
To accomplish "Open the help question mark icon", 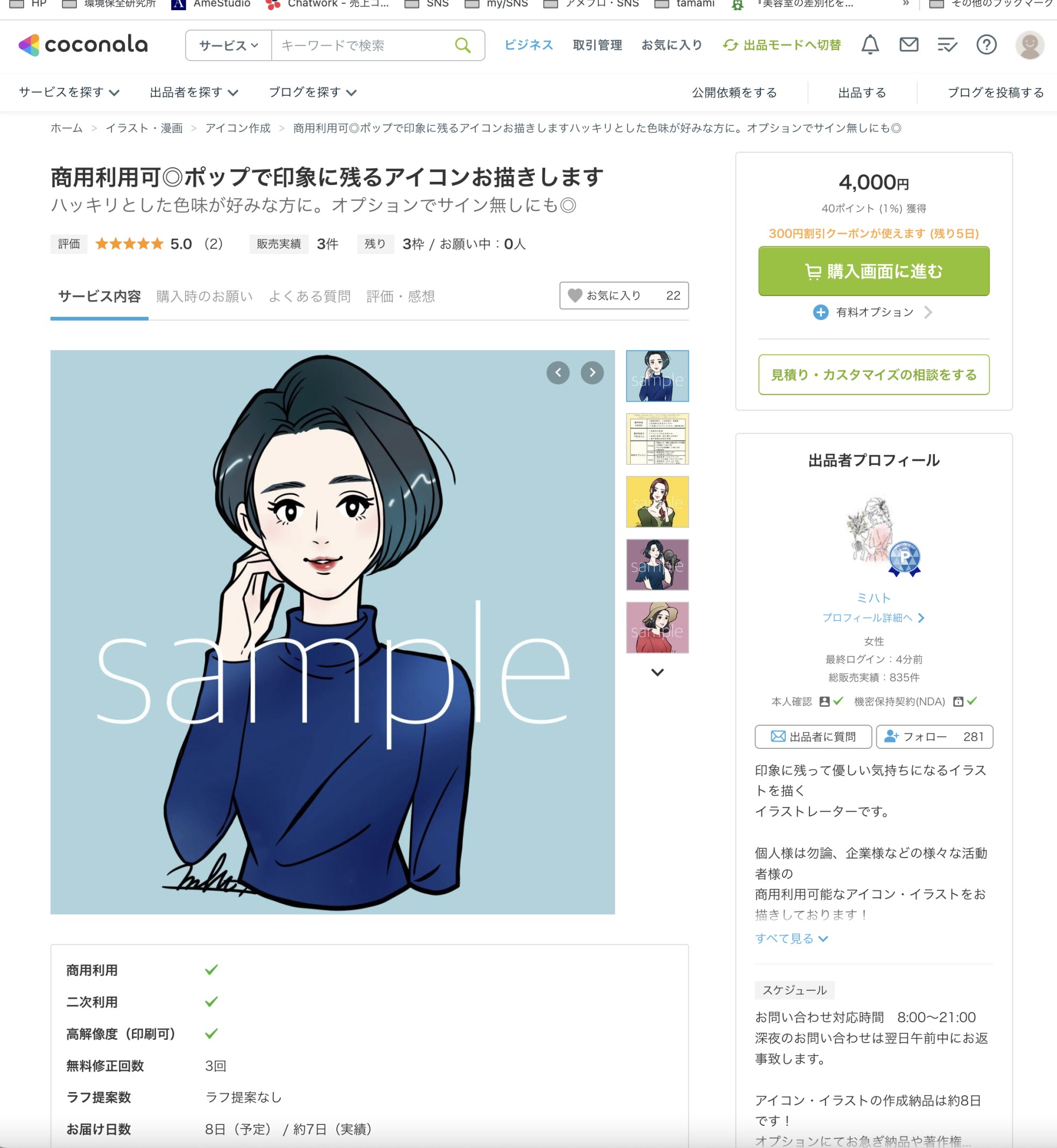I will pyautogui.click(x=986, y=45).
